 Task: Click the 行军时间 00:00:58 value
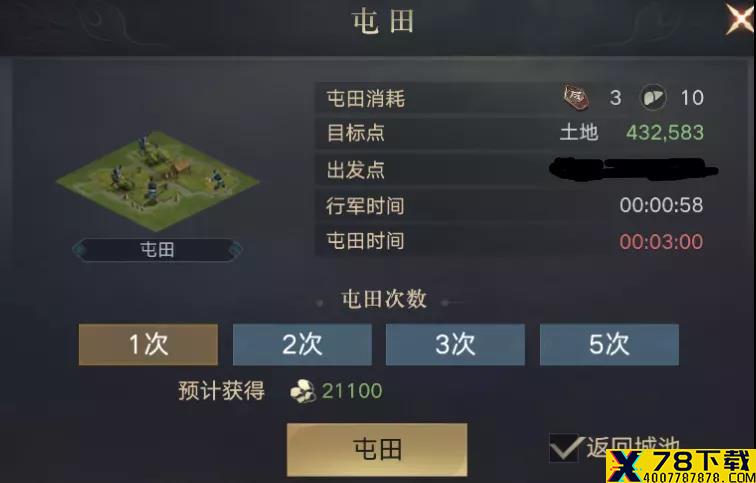coord(661,205)
